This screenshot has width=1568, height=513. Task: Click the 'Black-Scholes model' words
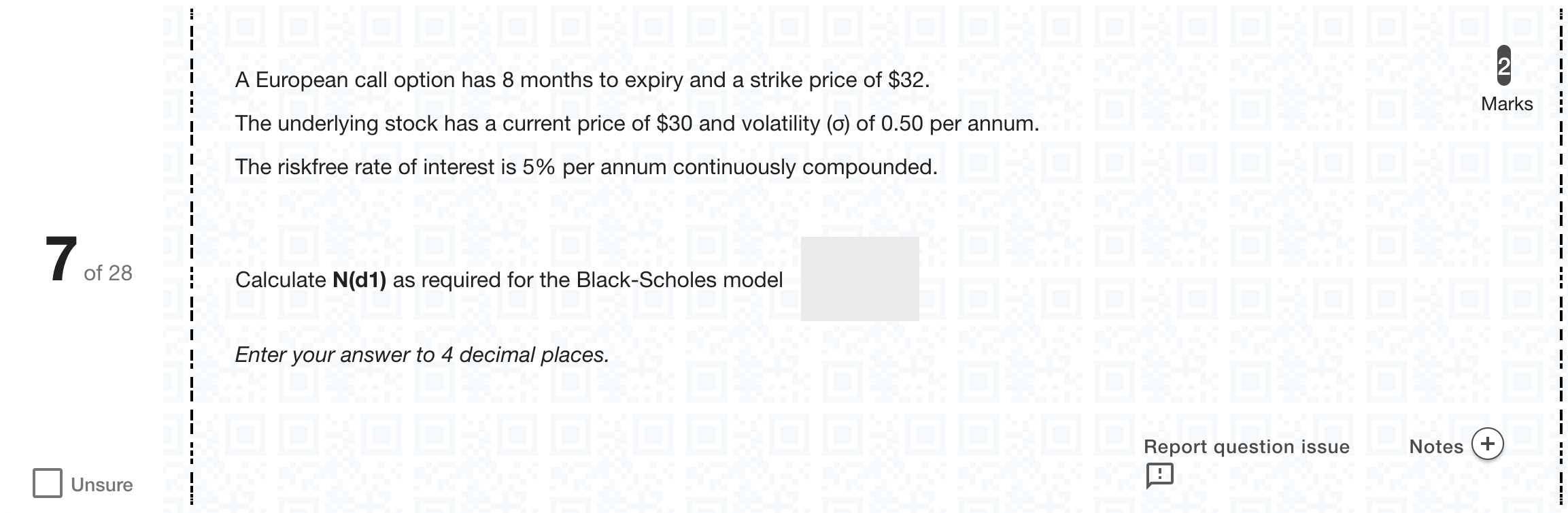(679, 280)
